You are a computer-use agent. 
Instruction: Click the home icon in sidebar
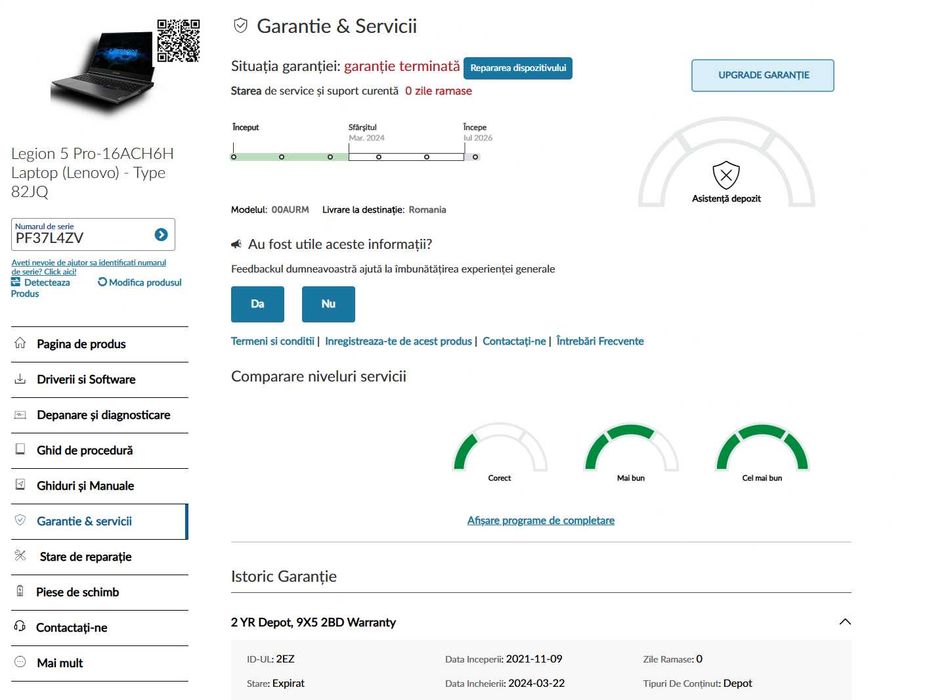click(x=20, y=343)
